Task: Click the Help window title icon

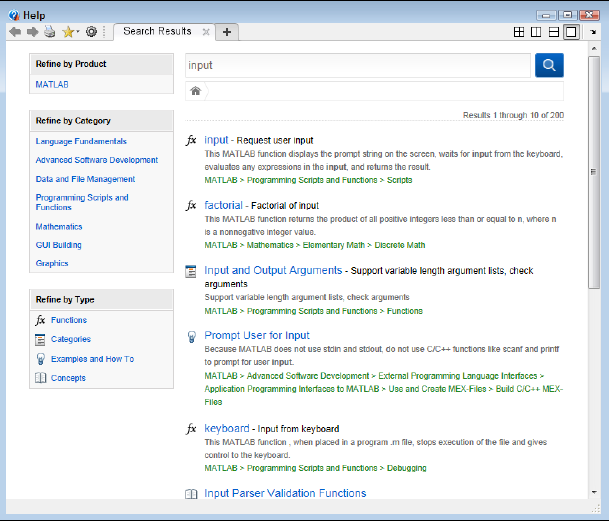Action: [14, 15]
